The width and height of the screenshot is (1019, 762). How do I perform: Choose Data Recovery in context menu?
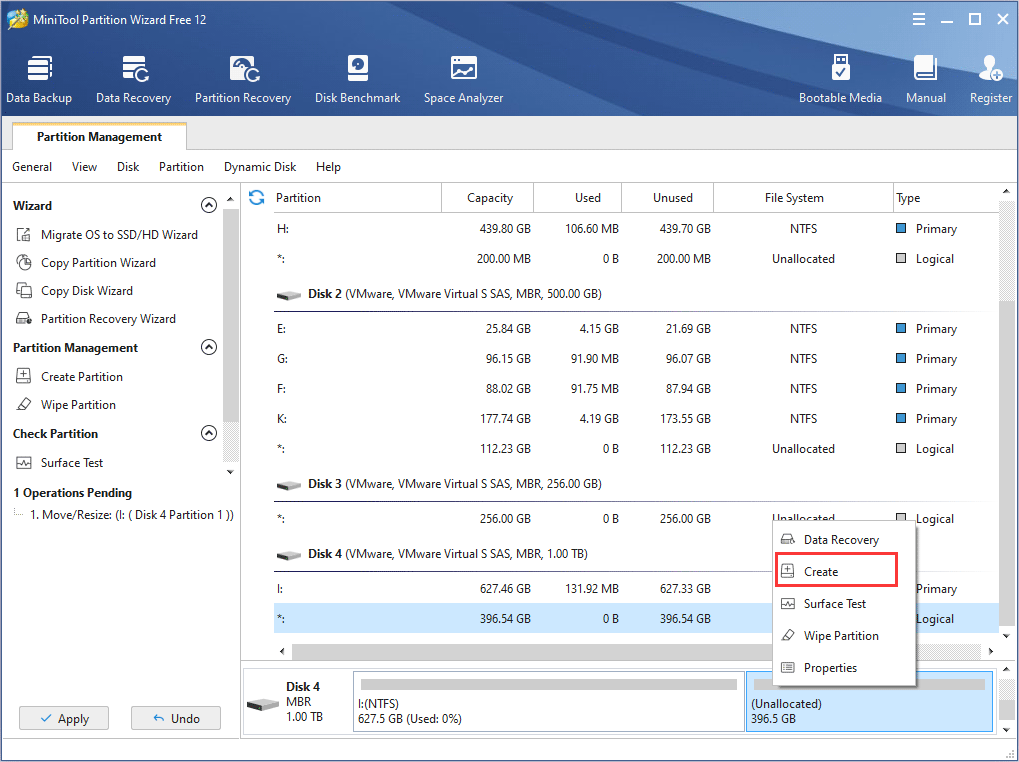coord(844,540)
